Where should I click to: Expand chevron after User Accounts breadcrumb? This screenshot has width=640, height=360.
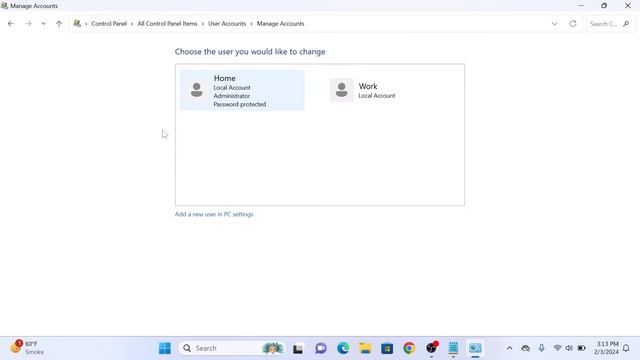click(x=251, y=24)
